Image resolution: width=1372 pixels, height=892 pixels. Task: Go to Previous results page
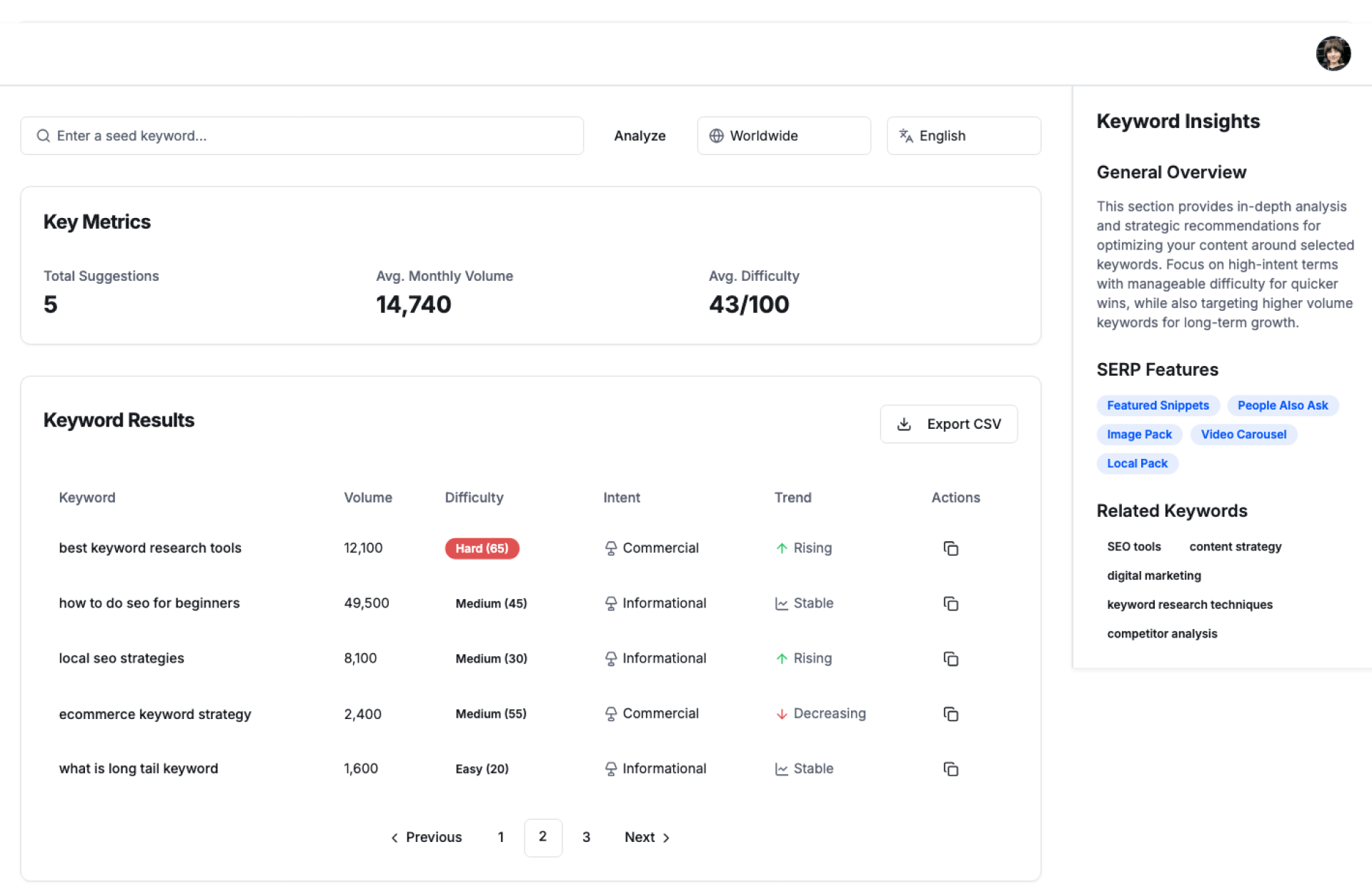pyautogui.click(x=427, y=837)
